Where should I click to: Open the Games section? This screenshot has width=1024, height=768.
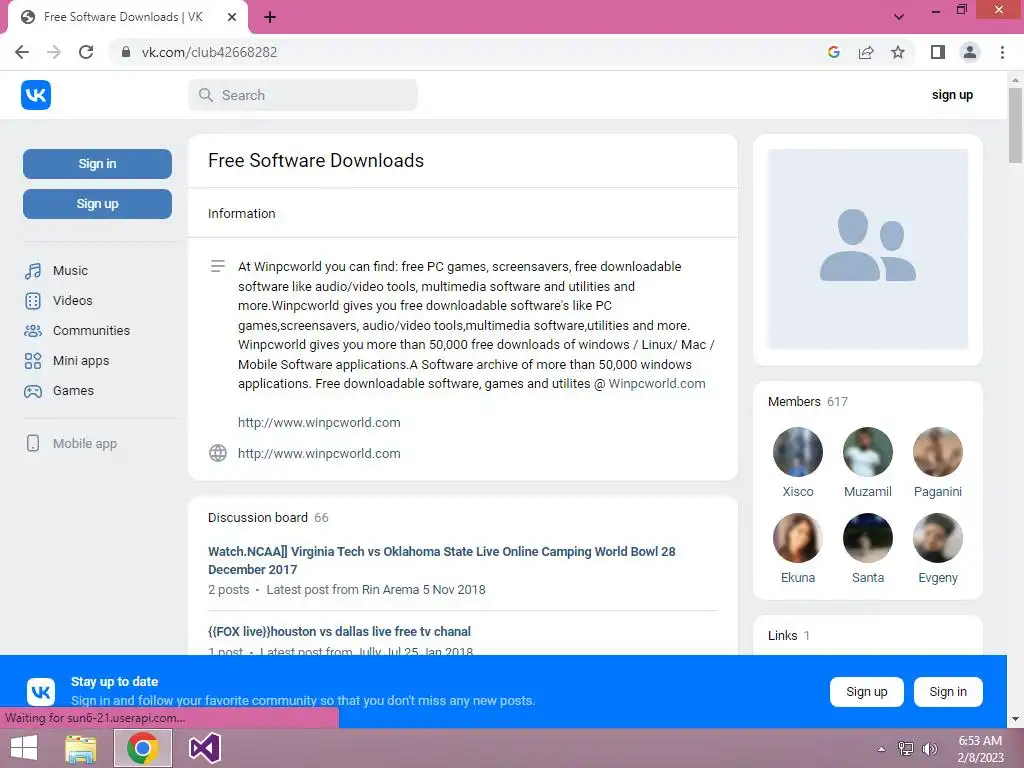click(x=59, y=391)
